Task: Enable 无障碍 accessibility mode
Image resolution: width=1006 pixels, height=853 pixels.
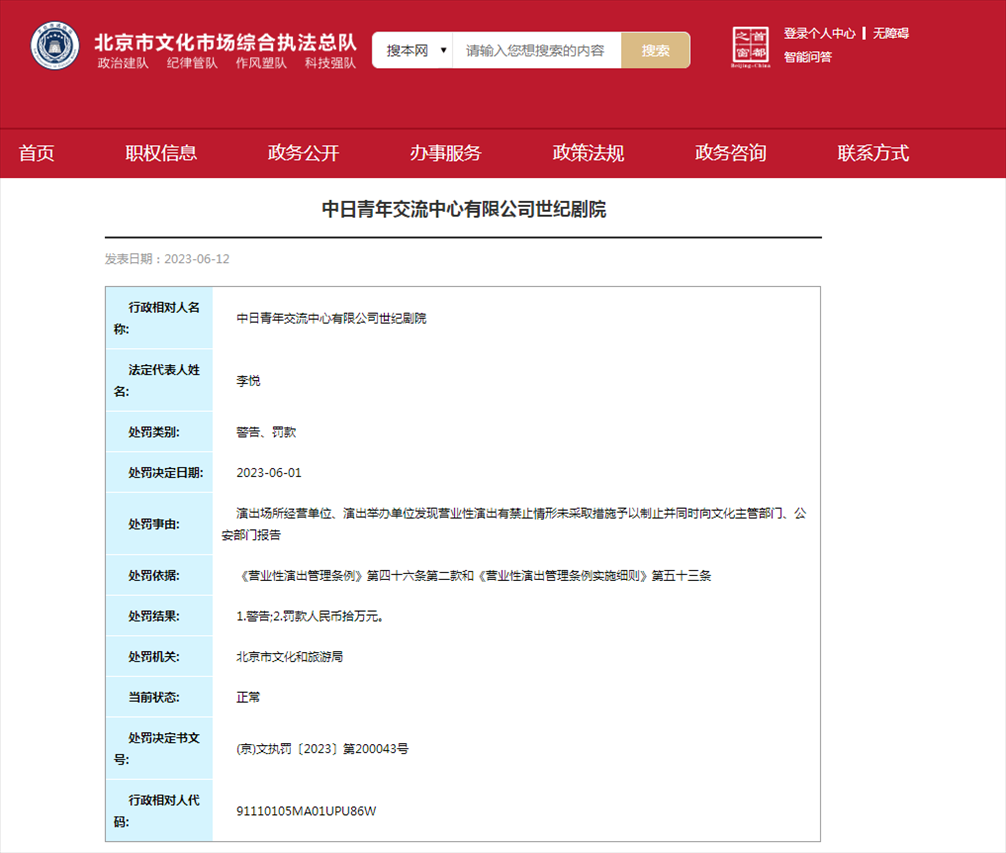Action: click(890, 33)
